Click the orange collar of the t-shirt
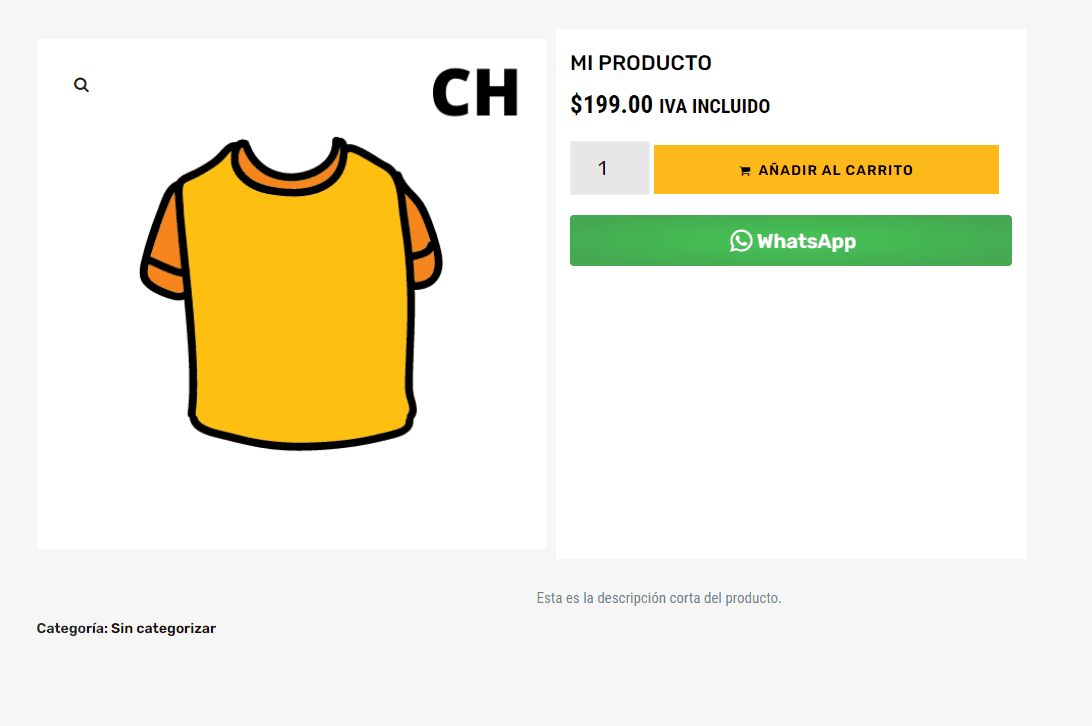 [290, 169]
